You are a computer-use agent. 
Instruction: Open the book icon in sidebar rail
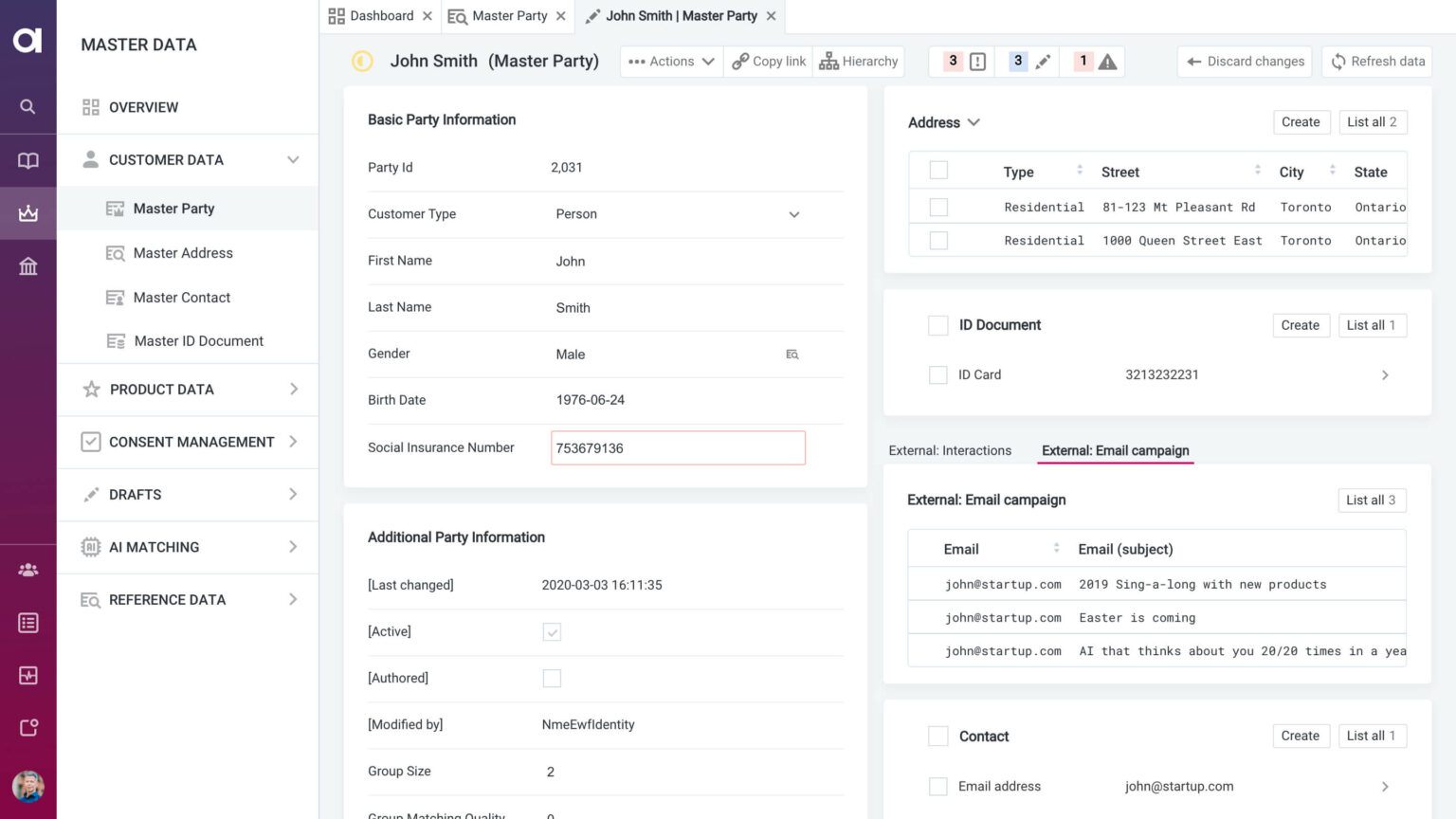coord(27,160)
